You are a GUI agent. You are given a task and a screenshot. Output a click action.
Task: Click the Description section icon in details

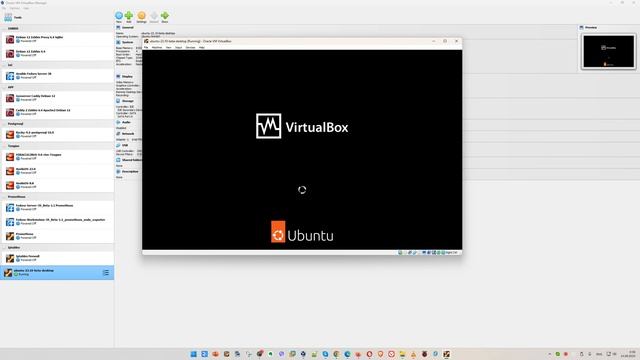pos(118,171)
